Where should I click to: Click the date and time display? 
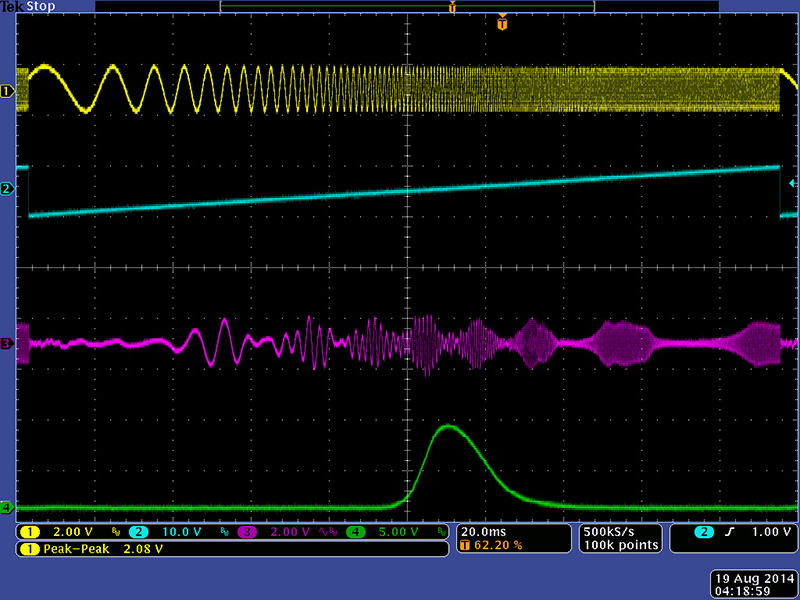pos(754,585)
